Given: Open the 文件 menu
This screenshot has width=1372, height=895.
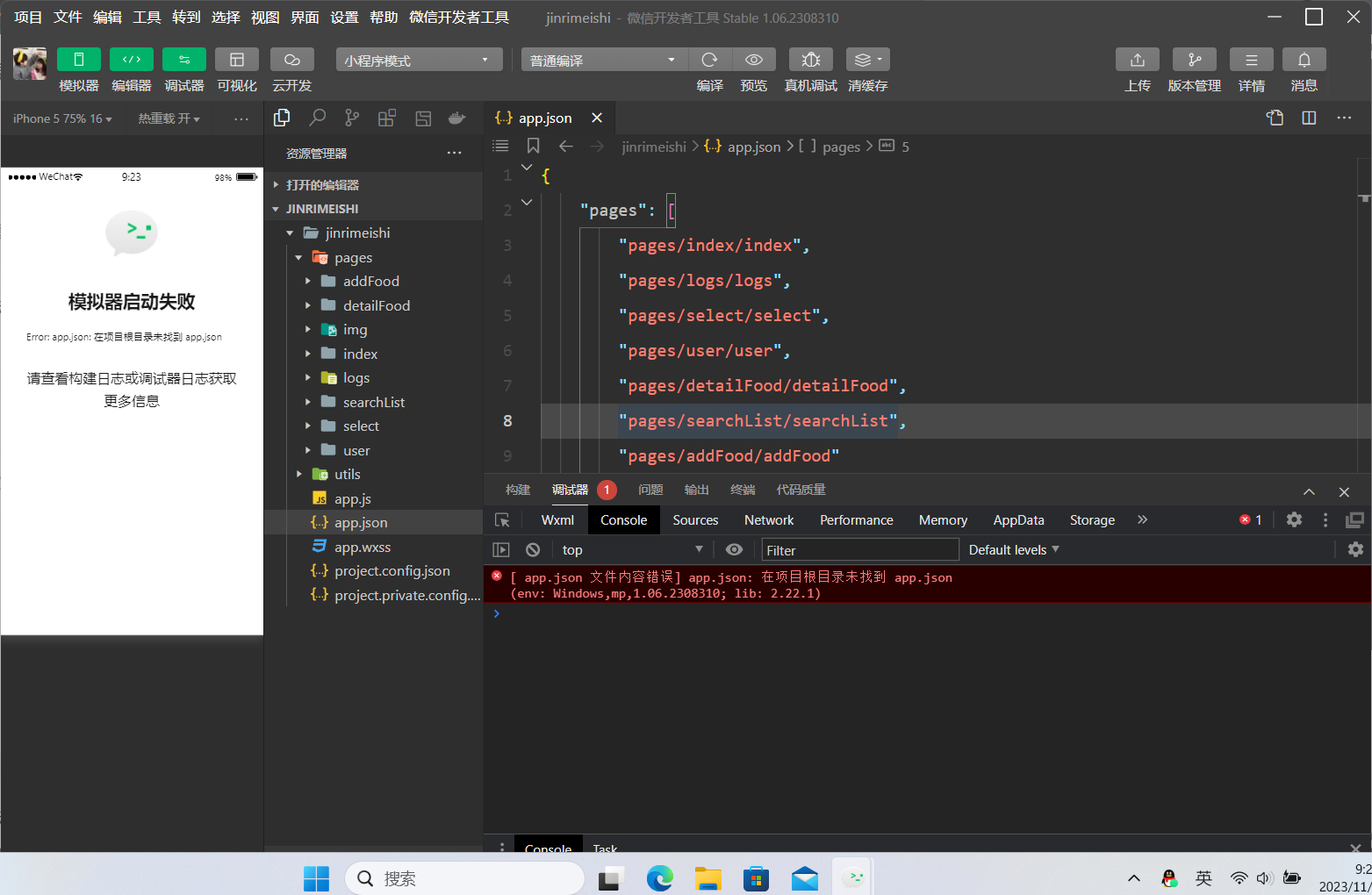Looking at the screenshot, I should click(x=68, y=18).
